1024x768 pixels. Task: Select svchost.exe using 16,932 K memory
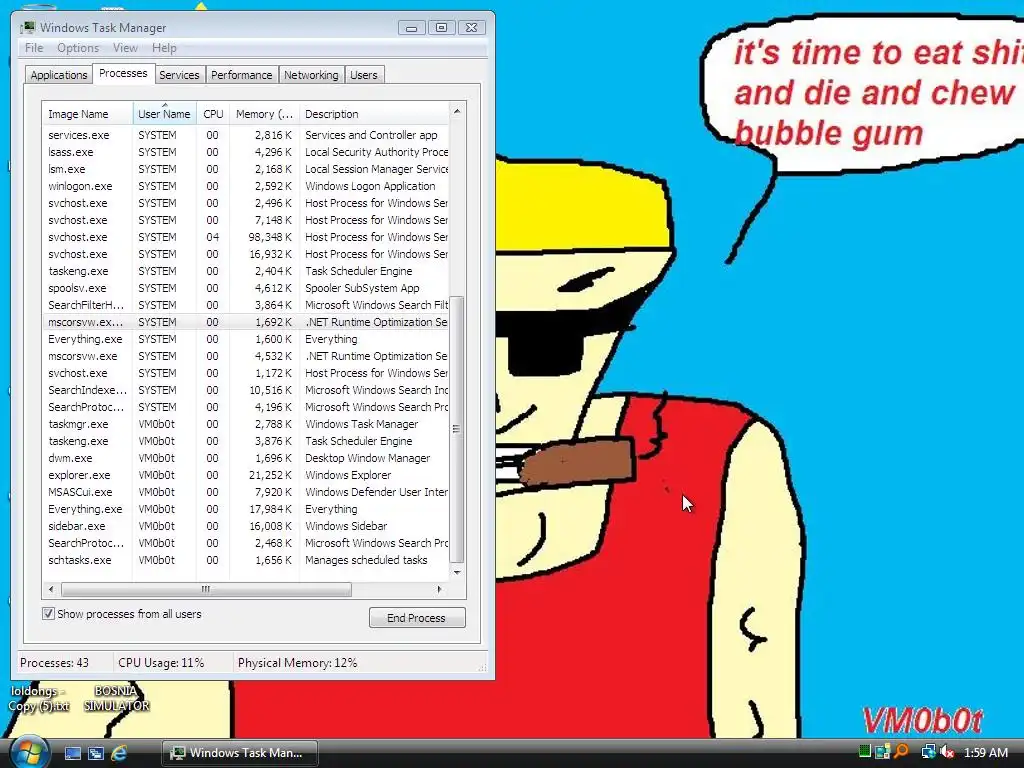(x=246, y=254)
